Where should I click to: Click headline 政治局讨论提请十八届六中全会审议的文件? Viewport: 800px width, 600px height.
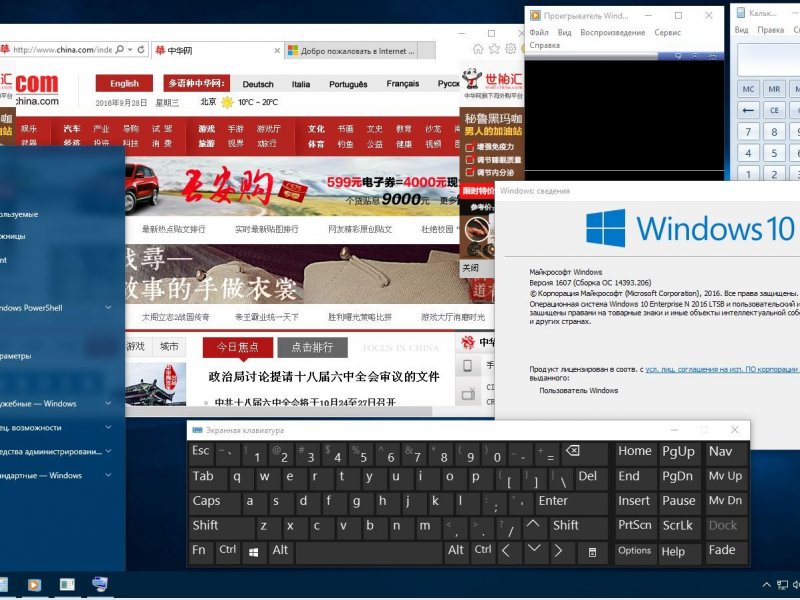tap(323, 377)
